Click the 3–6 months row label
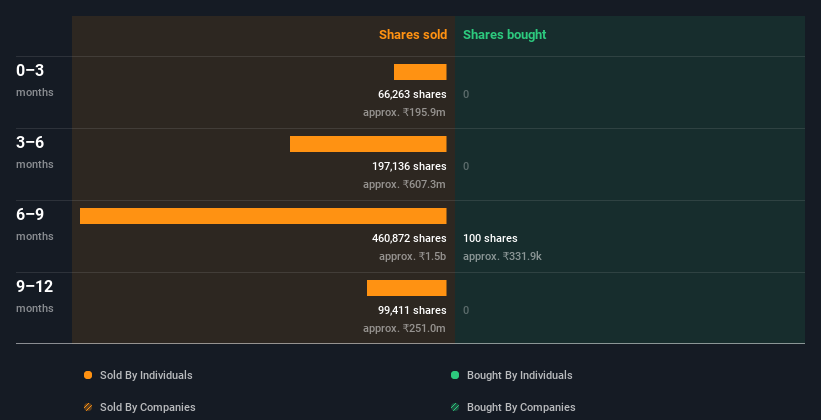 35,152
